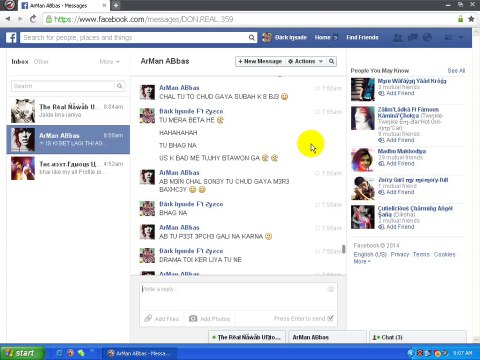The width and height of the screenshot is (480, 360).
Task: Switch to the Inbox tab
Action: click(20, 62)
